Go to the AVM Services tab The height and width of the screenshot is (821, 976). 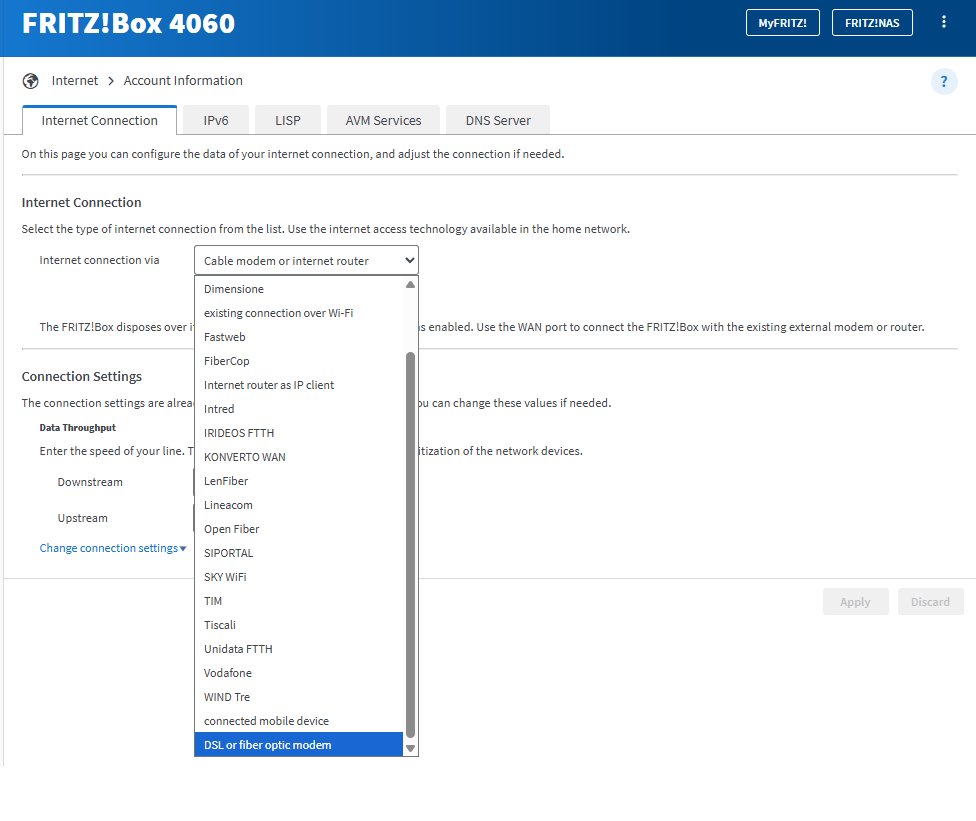[383, 120]
